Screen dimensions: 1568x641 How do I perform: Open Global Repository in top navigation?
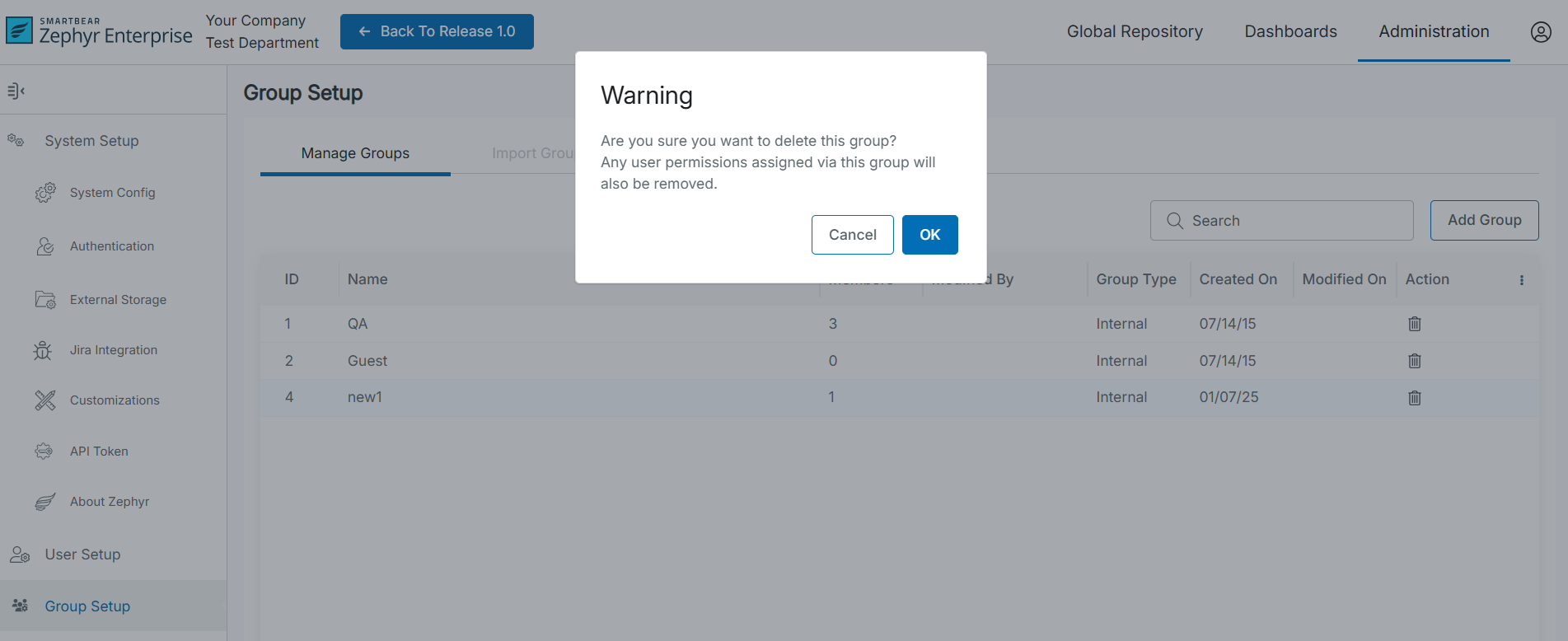pos(1135,31)
